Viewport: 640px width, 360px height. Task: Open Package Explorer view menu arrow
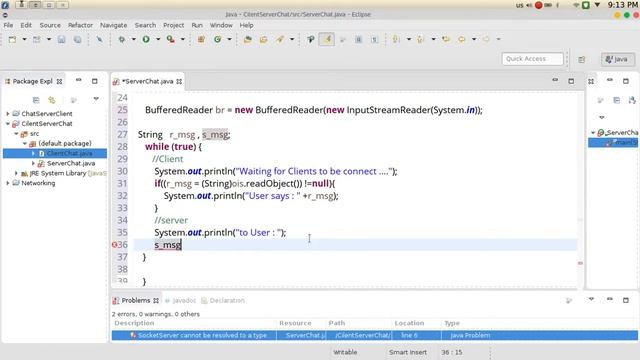point(96,99)
